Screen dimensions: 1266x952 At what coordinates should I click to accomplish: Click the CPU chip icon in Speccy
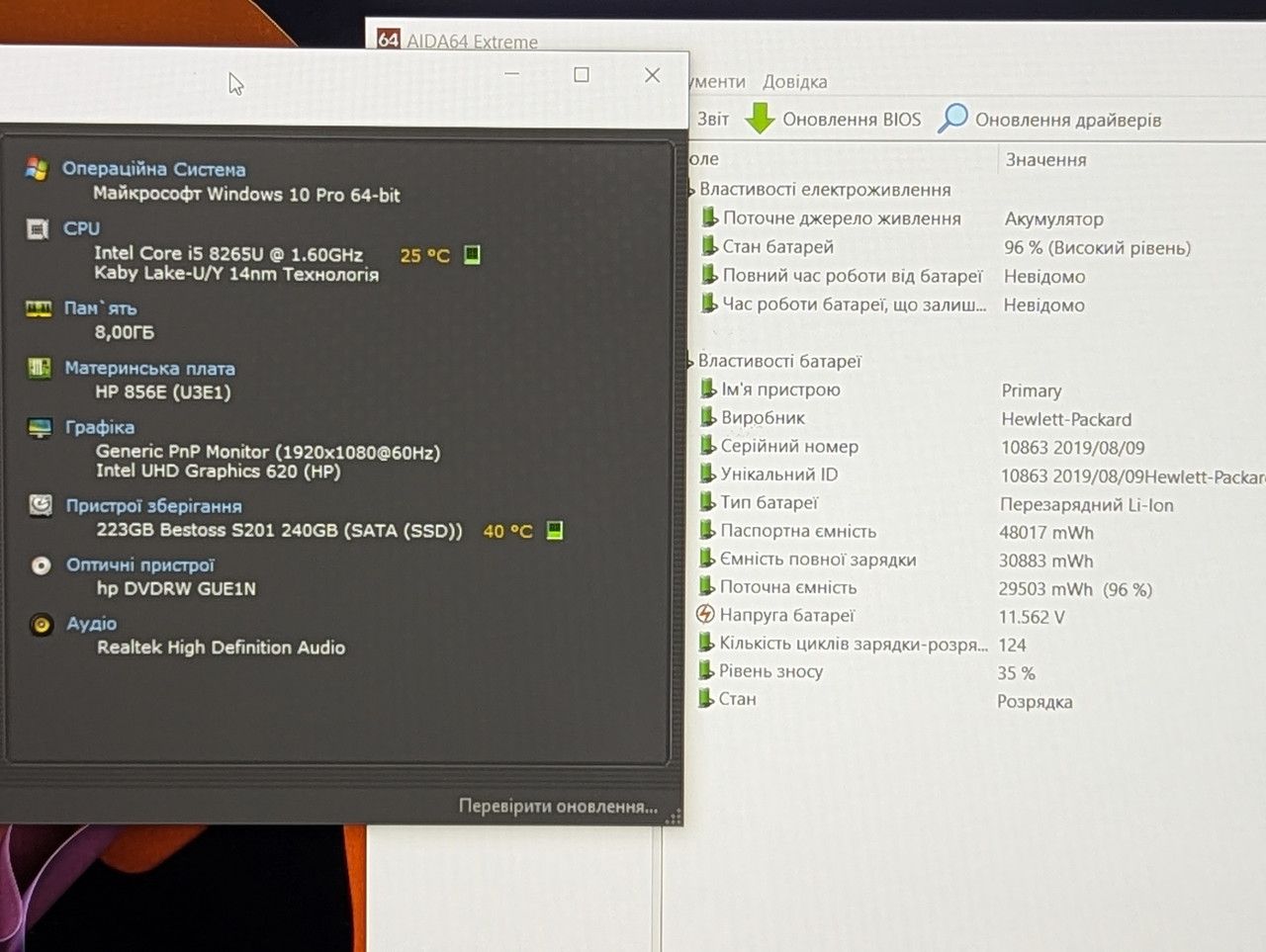38,229
